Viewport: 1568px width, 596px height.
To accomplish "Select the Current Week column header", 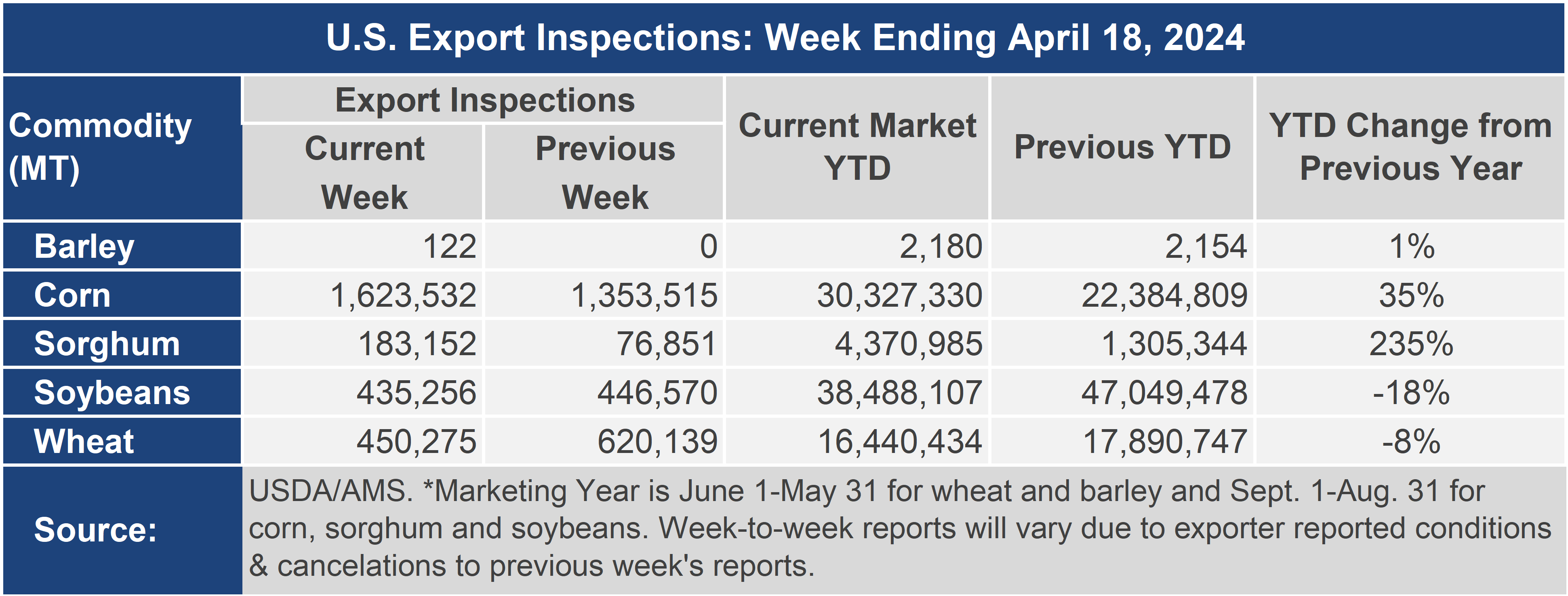I will click(x=363, y=172).
